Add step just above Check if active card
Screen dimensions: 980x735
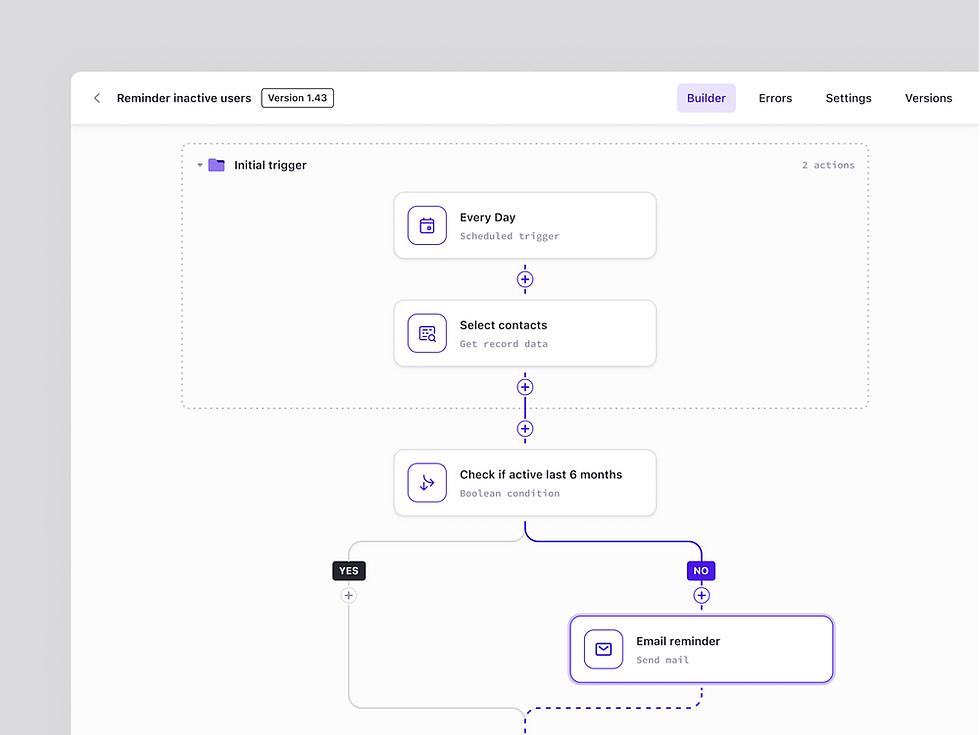click(525, 429)
